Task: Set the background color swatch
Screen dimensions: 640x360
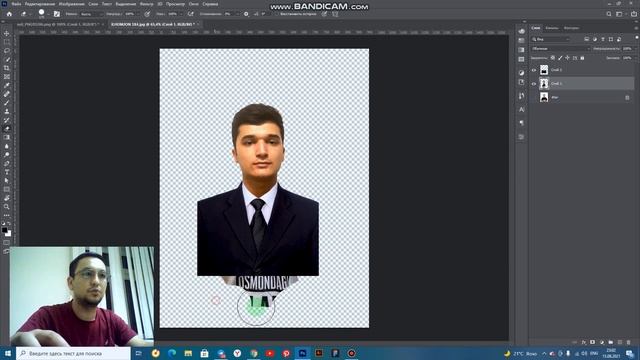Action: (9, 234)
